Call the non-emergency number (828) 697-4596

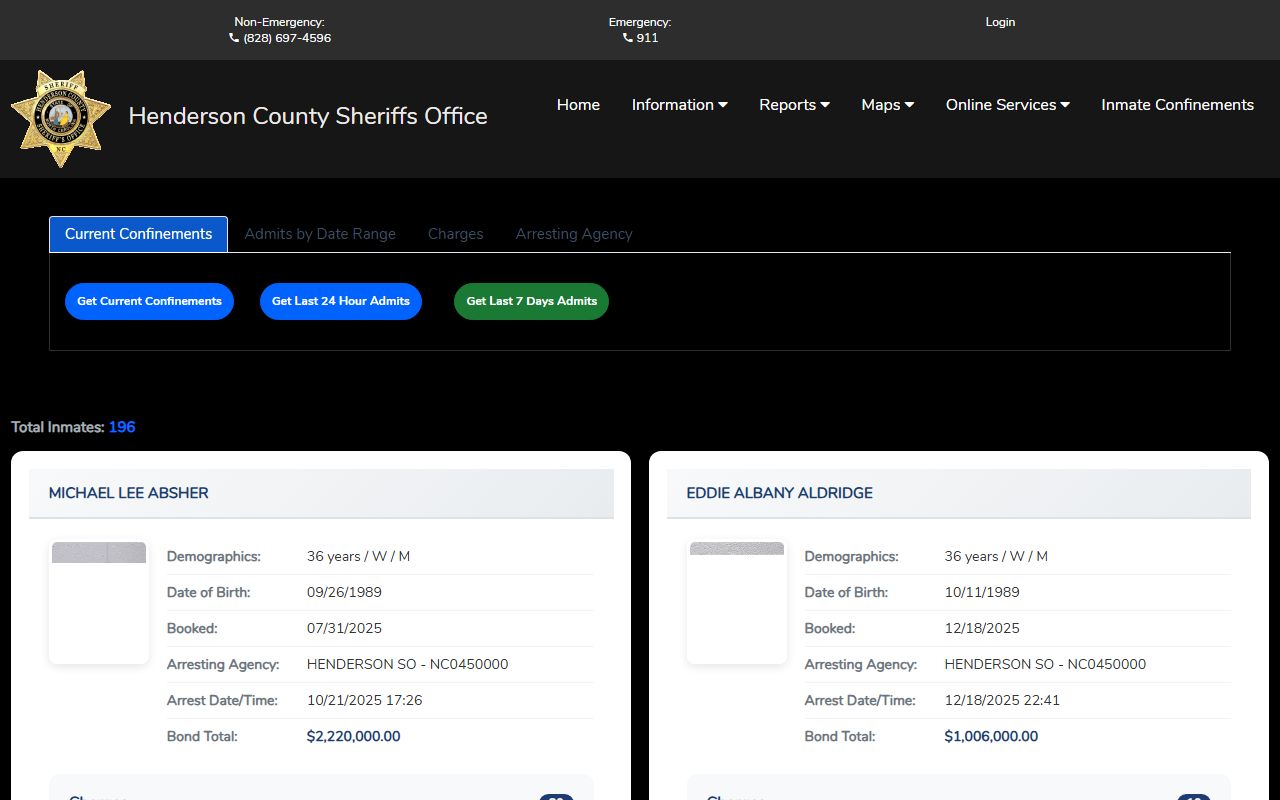point(287,38)
